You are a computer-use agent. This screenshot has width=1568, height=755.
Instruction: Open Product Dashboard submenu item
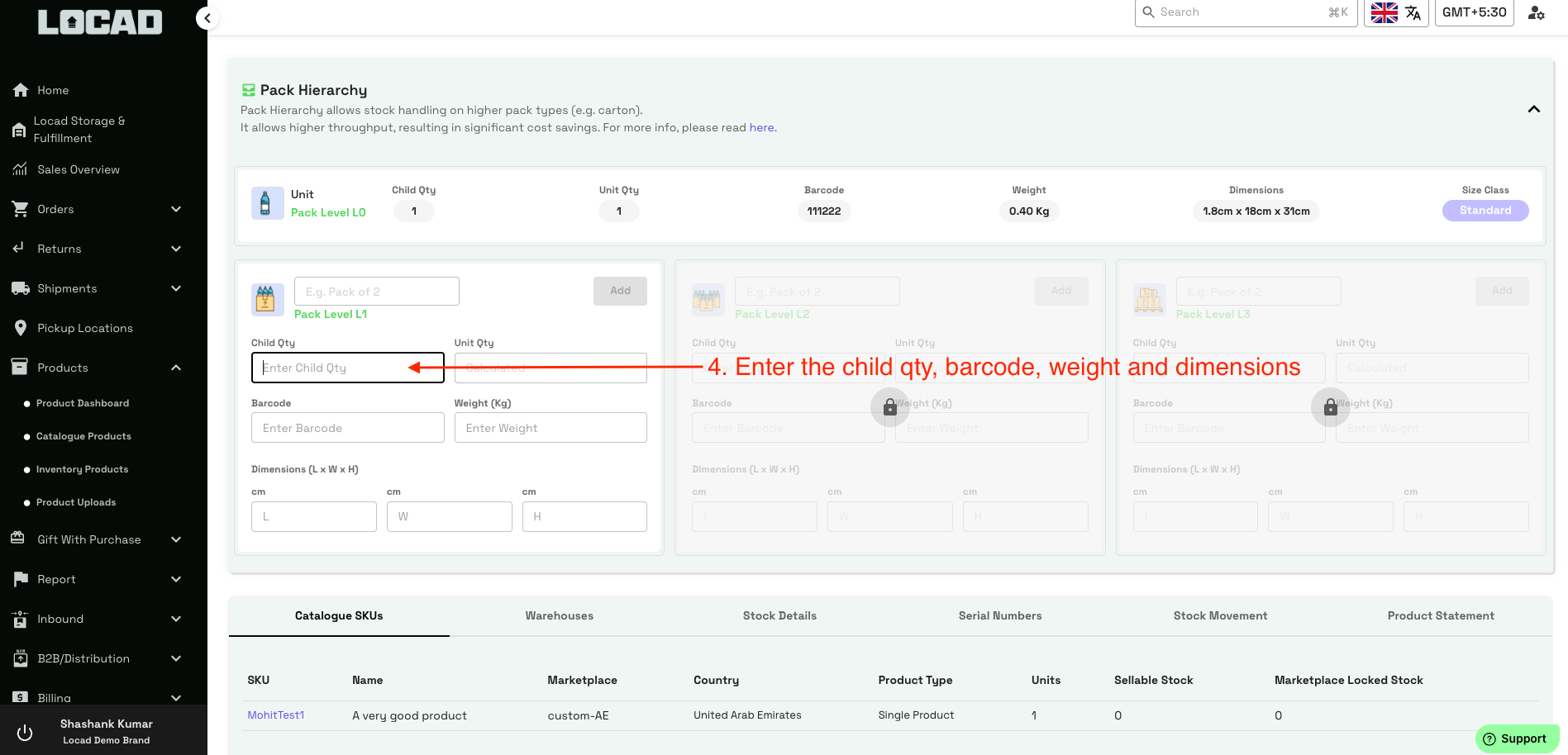(83, 403)
